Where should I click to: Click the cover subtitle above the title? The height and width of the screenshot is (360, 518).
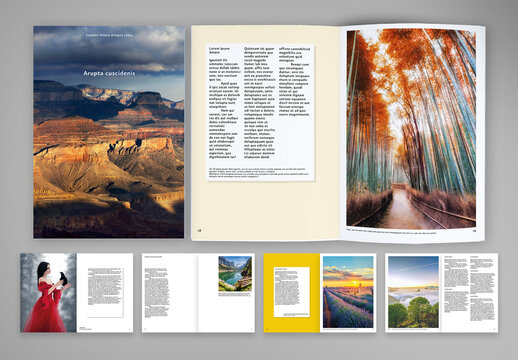[x=109, y=35]
